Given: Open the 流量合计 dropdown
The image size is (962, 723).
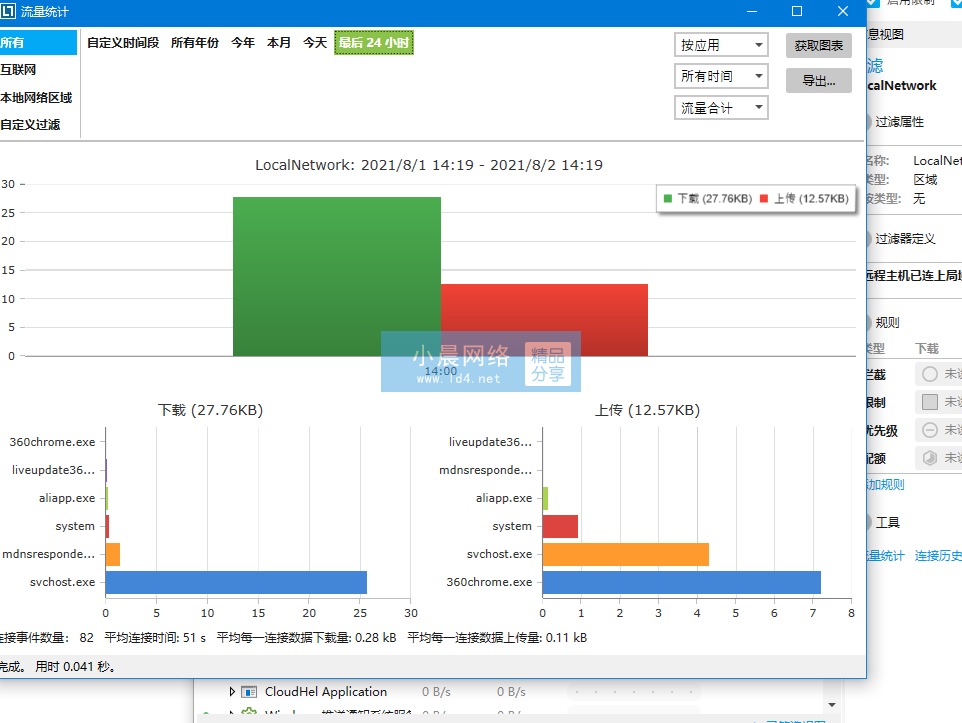Looking at the screenshot, I should [x=721, y=108].
